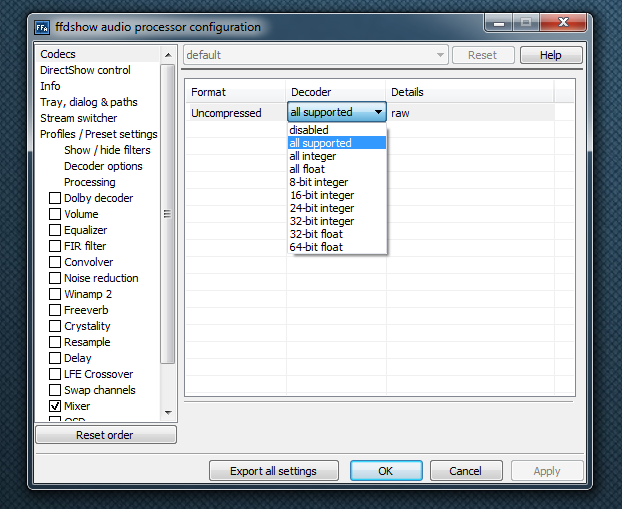Click the Decoder column header

tap(336, 92)
